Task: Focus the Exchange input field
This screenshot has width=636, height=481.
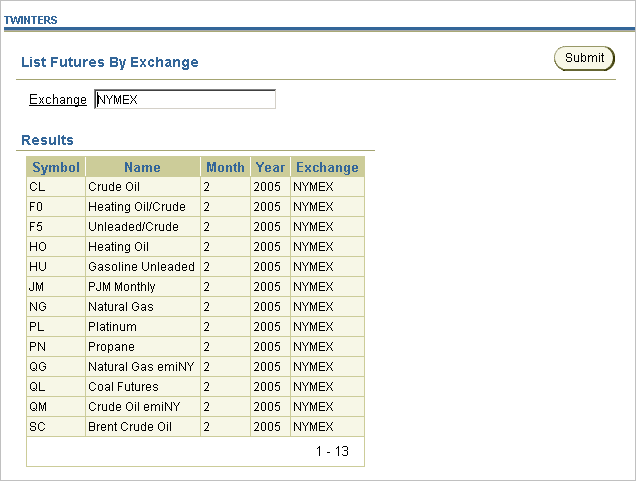Action: pos(184,99)
